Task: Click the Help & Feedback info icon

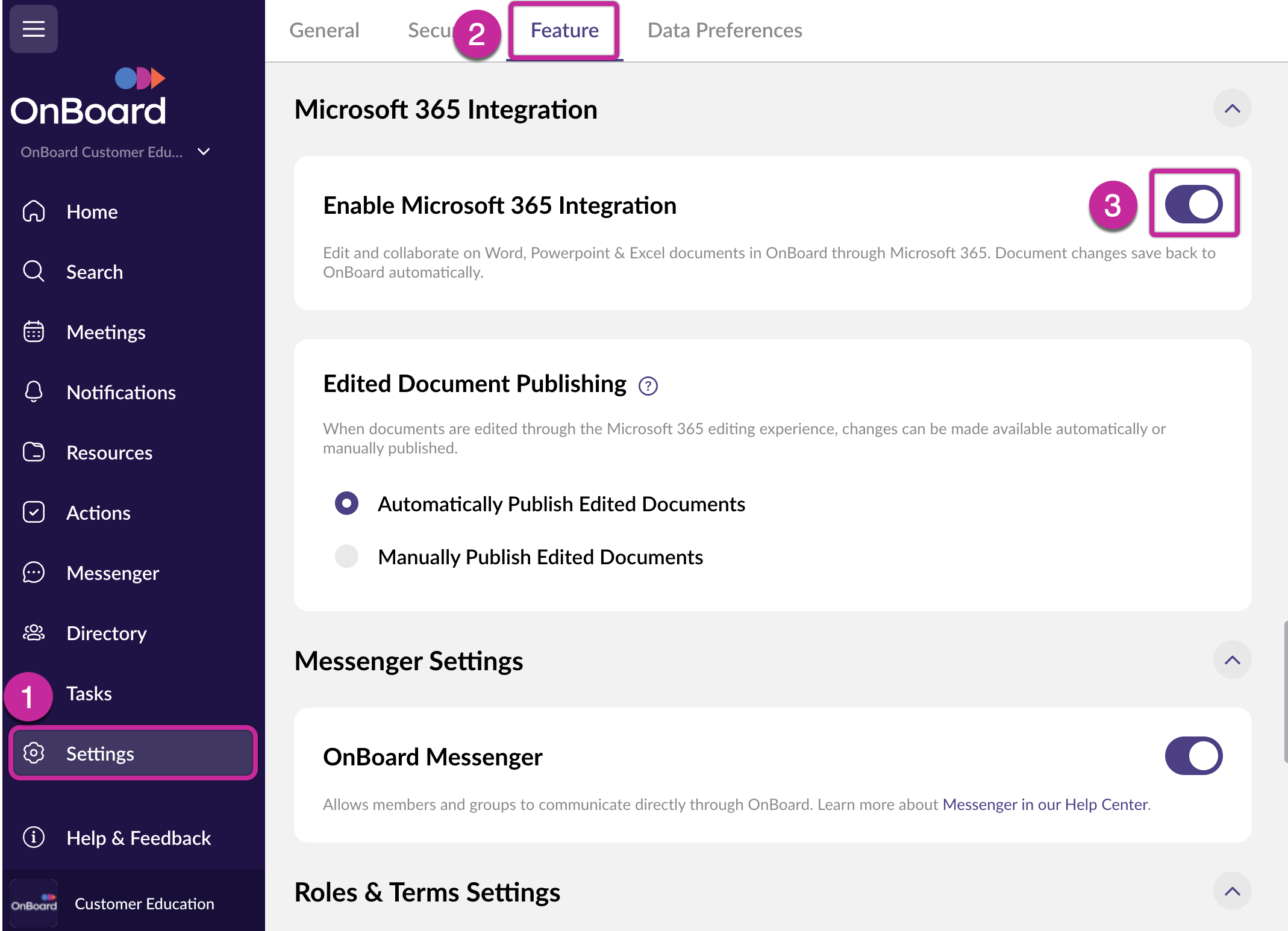Action: tap(34, 838)
